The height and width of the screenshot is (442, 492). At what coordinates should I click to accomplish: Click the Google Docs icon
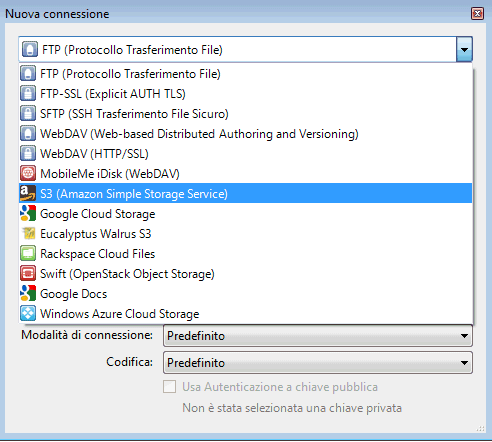coord(28,293)
